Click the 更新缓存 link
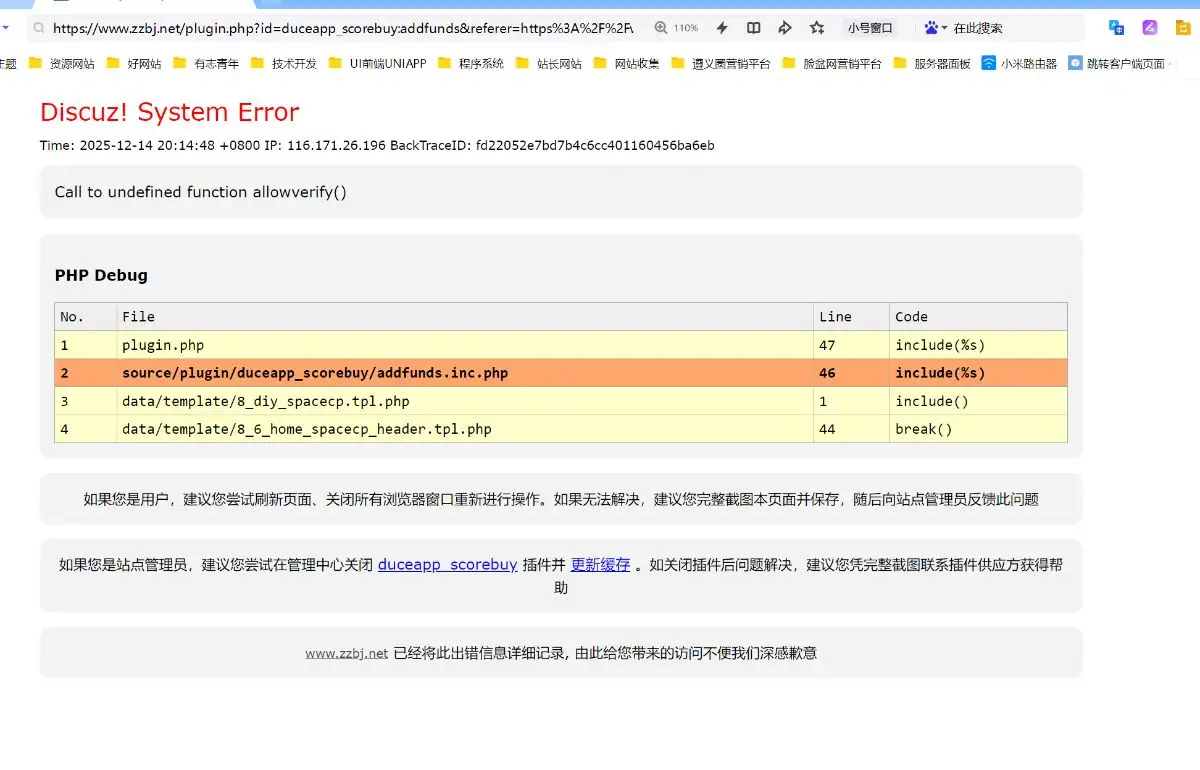The image size is (1200, 770). (600, 565)
